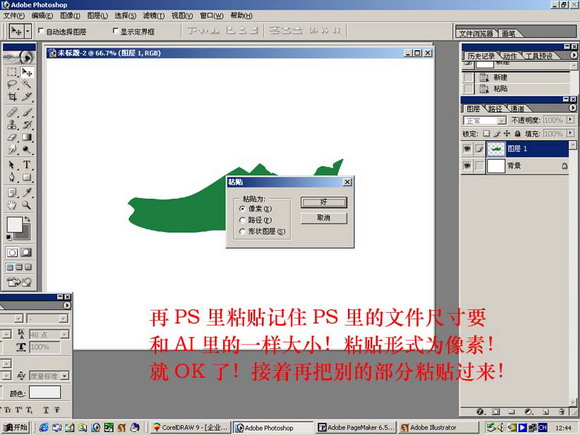This screenshot has height=435, width=580.
Task: Select the Crop tool
Action: point(12,97)
